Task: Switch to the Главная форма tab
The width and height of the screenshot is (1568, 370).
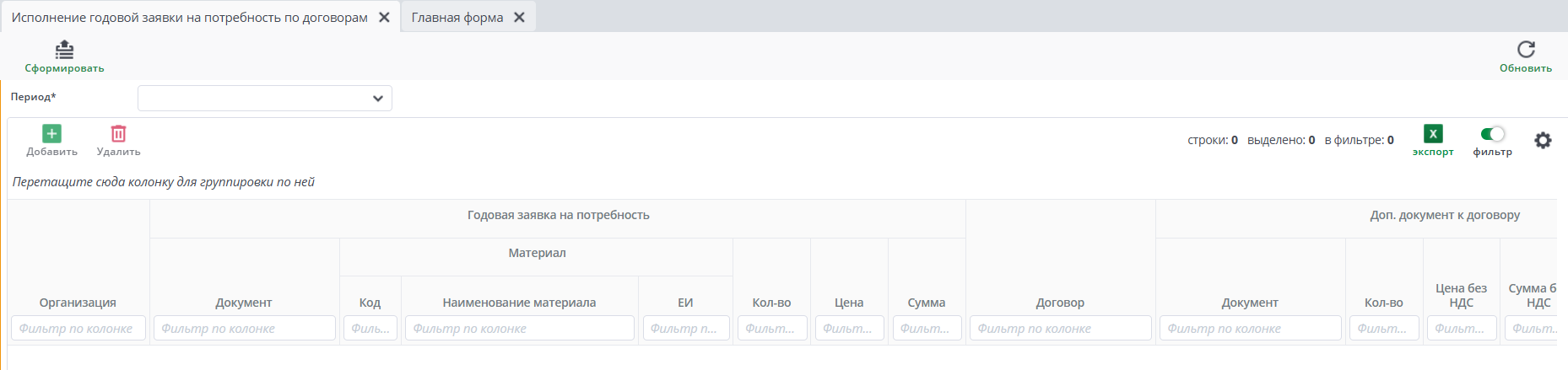Action: pyautogui.click(x=457, y=17)
